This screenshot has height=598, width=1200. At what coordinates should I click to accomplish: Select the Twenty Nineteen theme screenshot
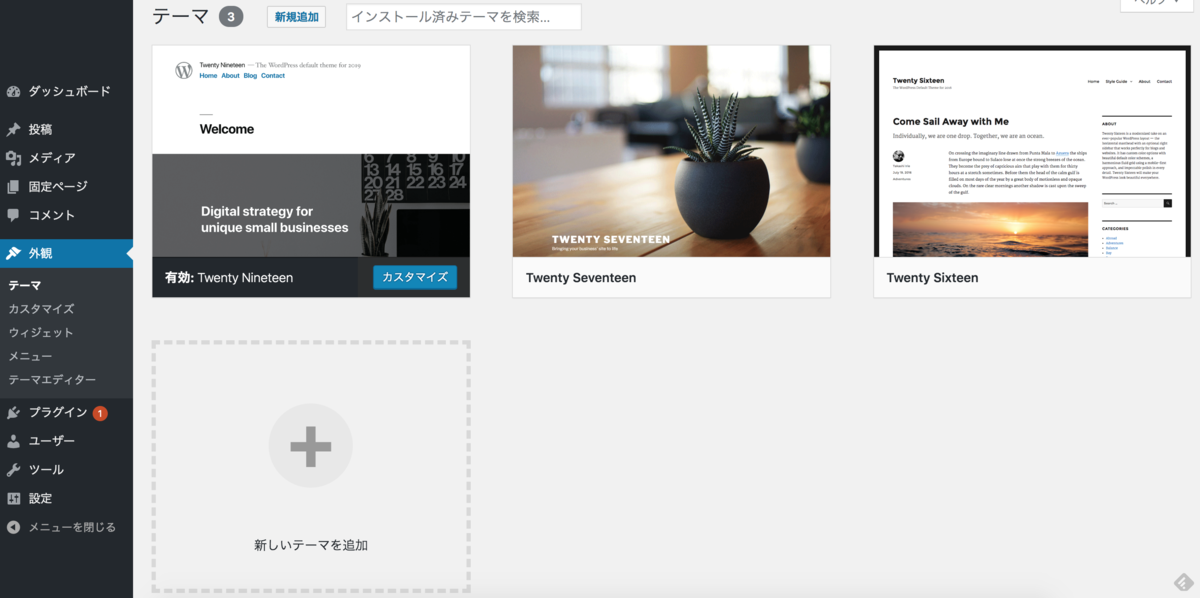pos(311,151)
